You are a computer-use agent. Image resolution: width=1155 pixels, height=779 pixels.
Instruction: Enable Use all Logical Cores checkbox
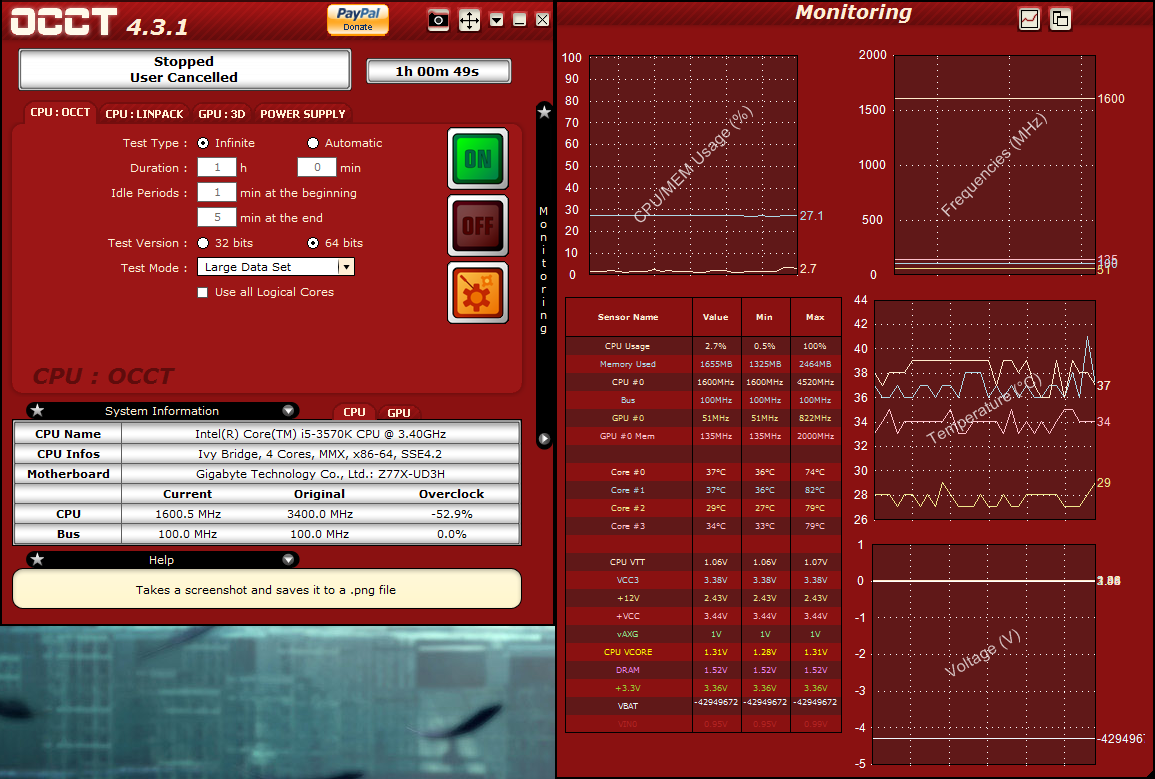pyautogui.click(x=203, y=293)
